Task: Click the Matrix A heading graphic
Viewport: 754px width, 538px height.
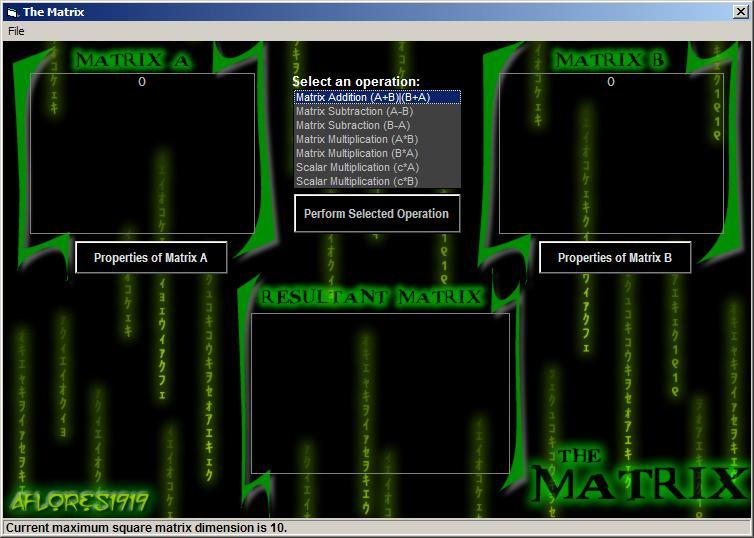Action: tap(132, 60)
